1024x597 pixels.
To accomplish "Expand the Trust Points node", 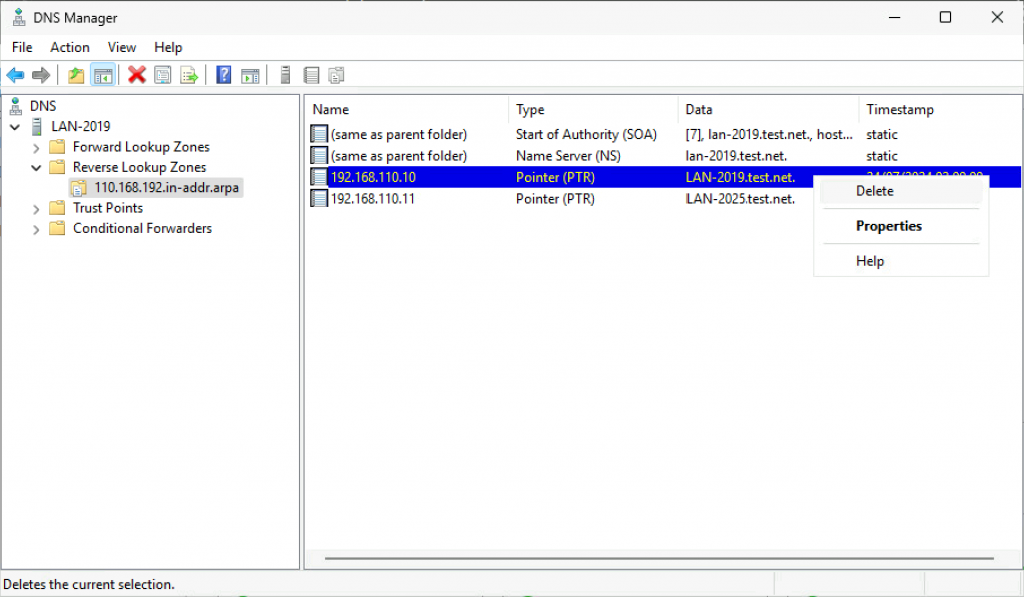I will tap(36, 208).
